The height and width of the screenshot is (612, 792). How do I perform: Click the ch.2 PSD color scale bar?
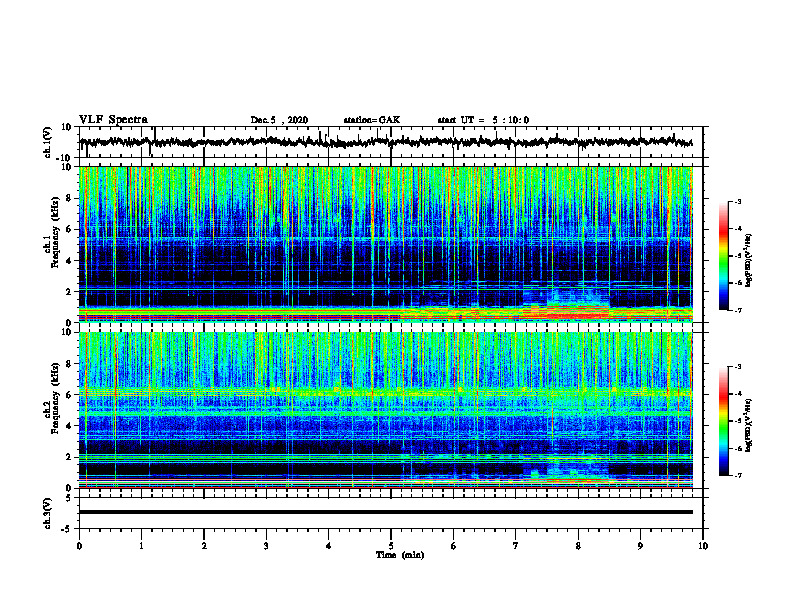(x=724, y=421)
